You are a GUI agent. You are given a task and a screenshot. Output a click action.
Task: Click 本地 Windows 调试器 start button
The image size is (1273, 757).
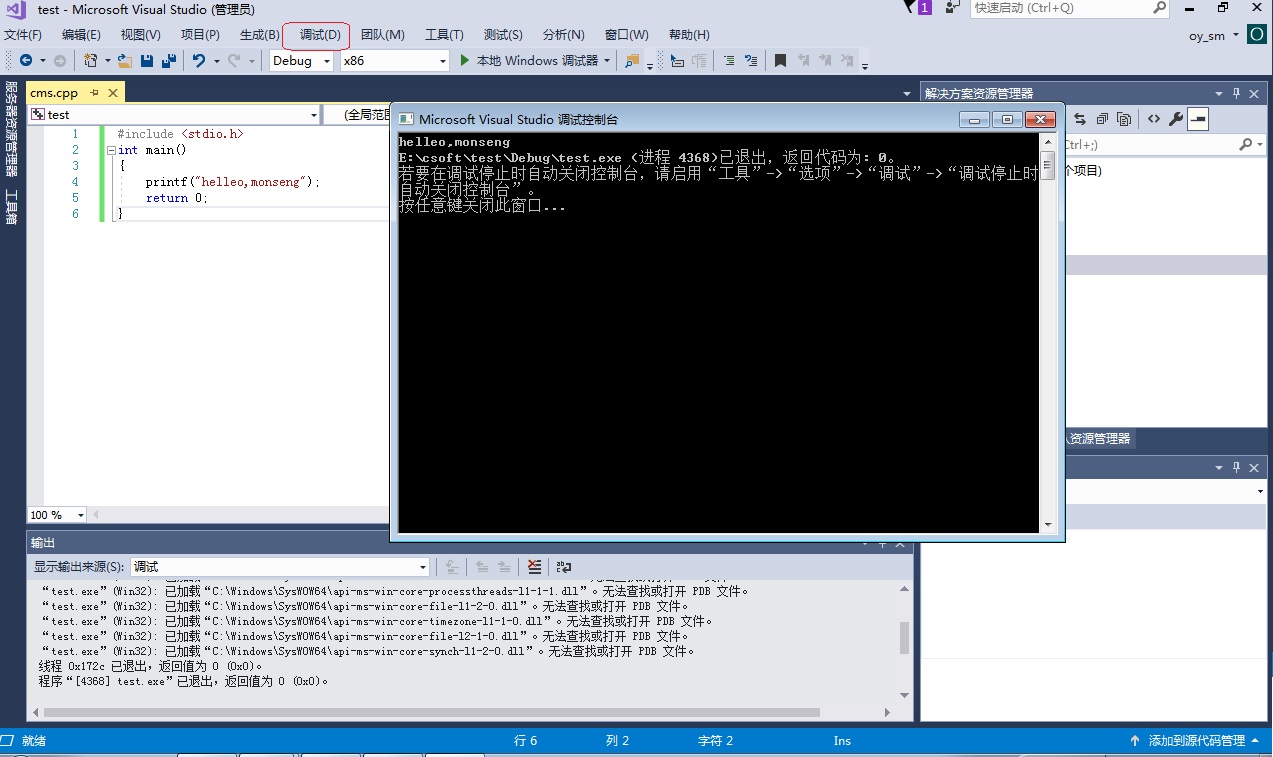[x=528, y=61]
